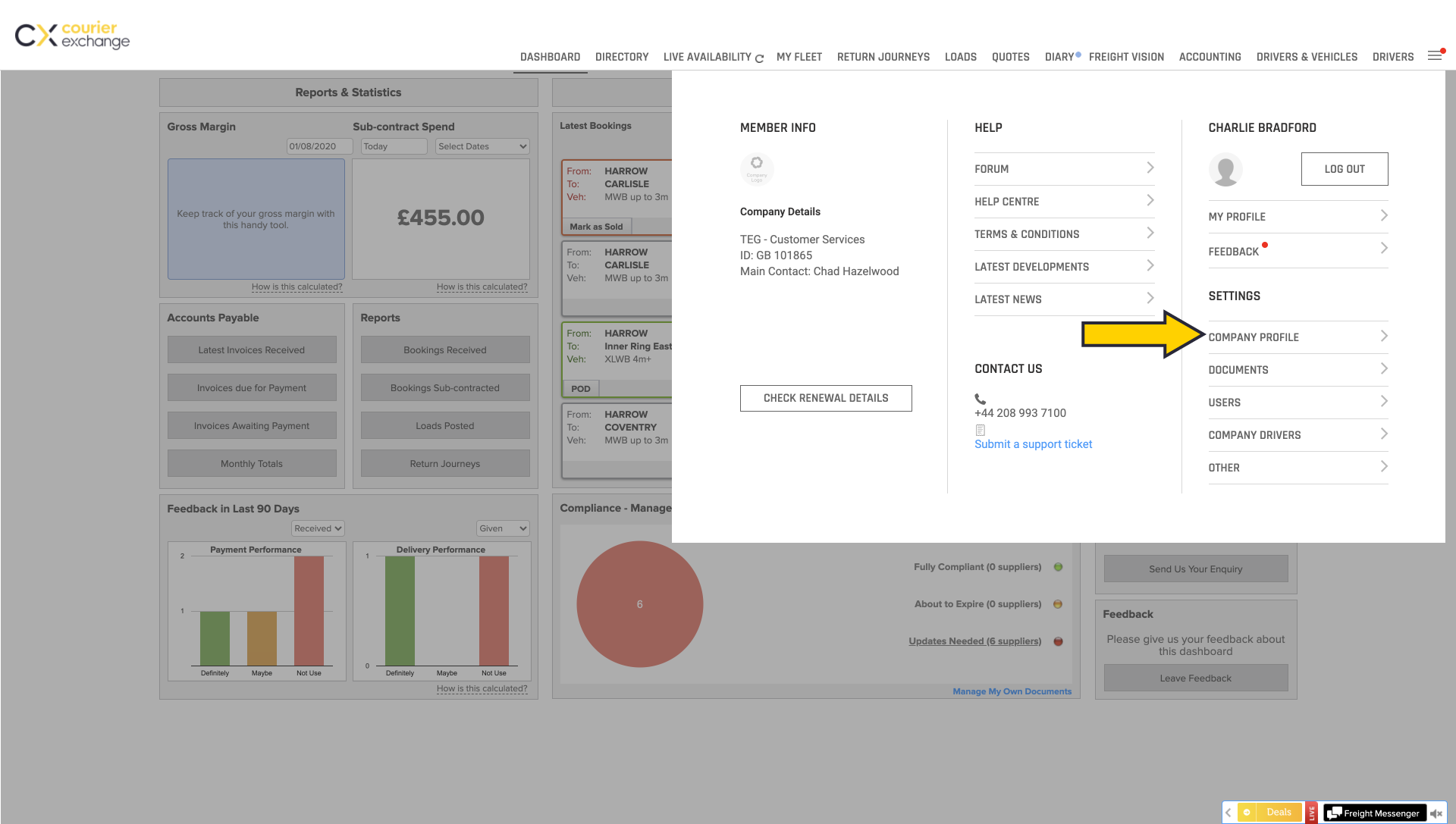
Task: Click the Gross Margin date field
Action: 319,146
